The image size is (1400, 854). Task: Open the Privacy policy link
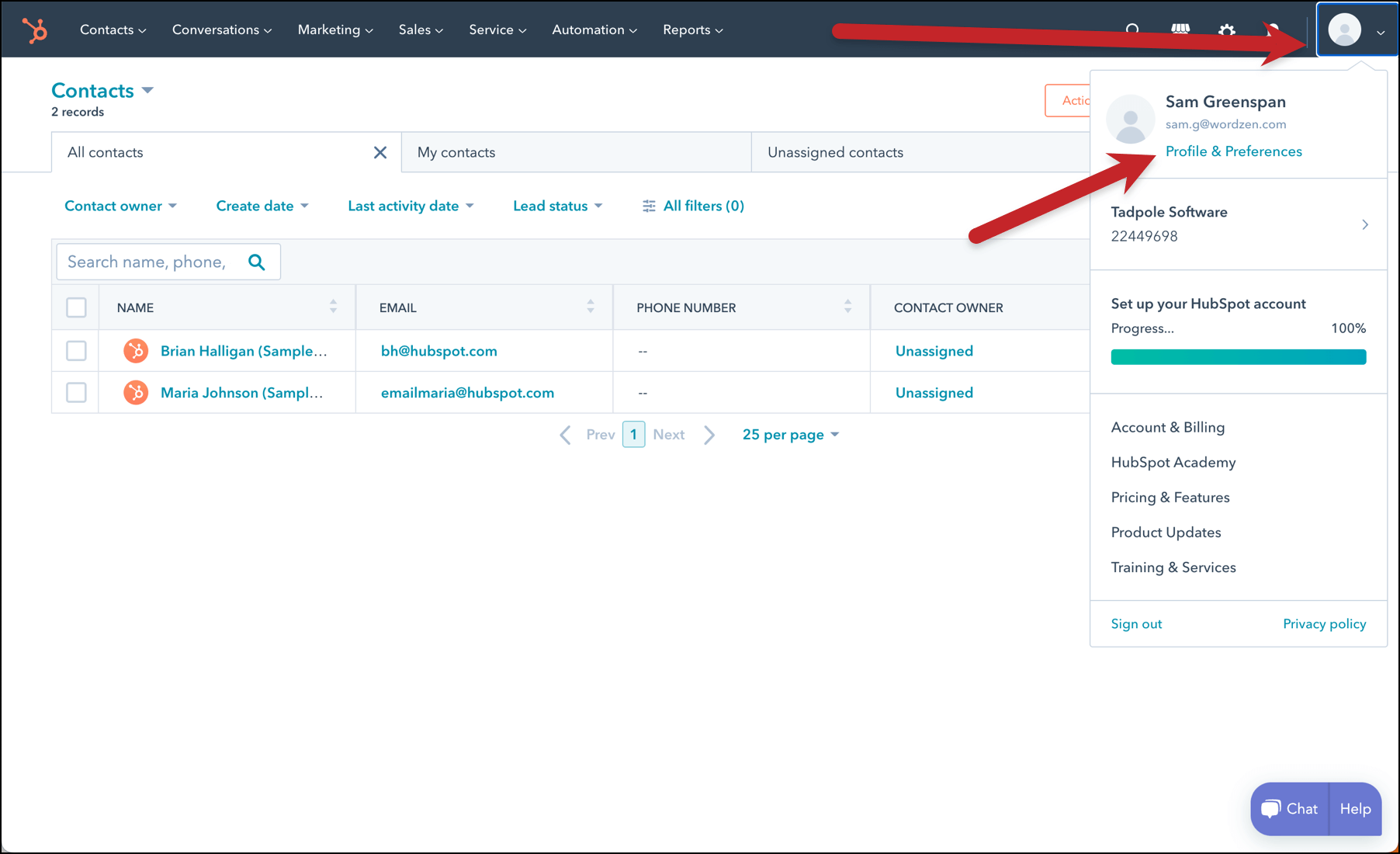[1325, 623]
